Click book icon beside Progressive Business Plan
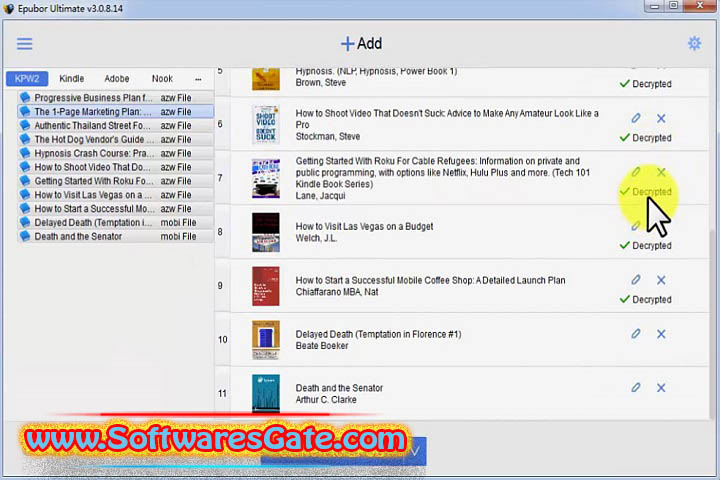The image size is (720, 480). coord(25,97)
